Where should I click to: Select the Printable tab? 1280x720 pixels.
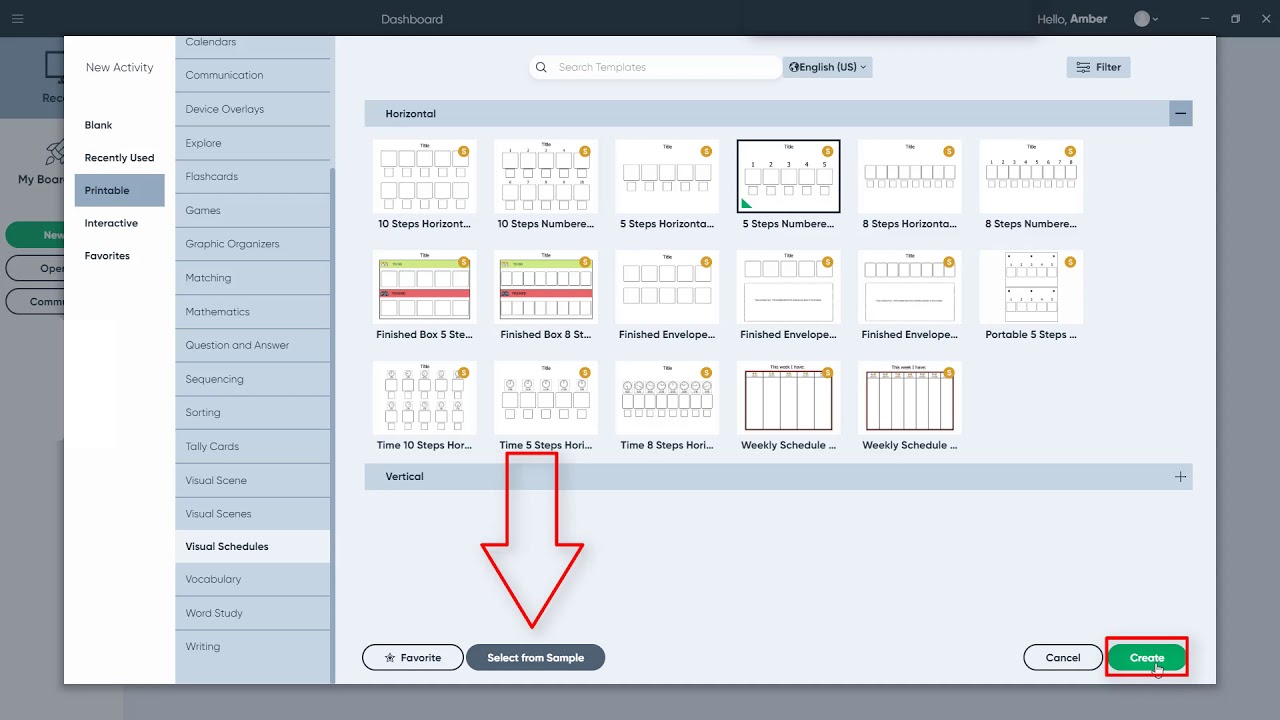119,190
